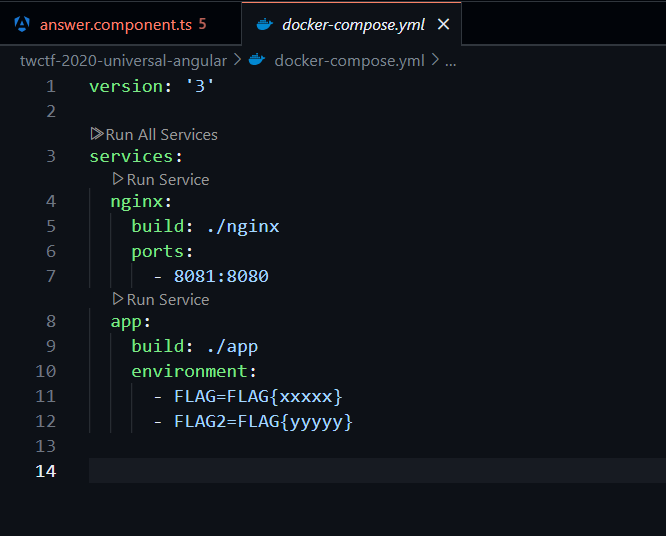Viewport: 666px width, 536px height.
Task: Expand the breadcrumb ellipsis symbol list
Action: (451, 60)
